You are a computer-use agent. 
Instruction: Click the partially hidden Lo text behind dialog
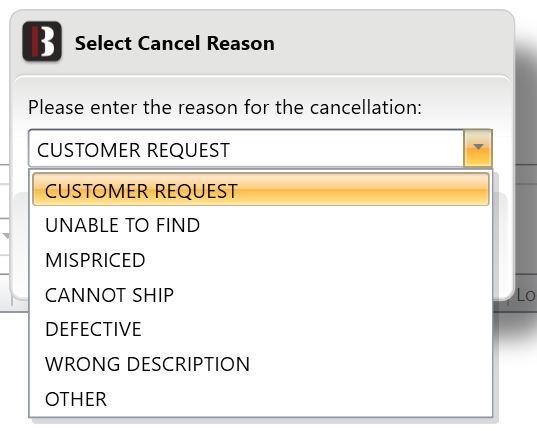point(526,295)
